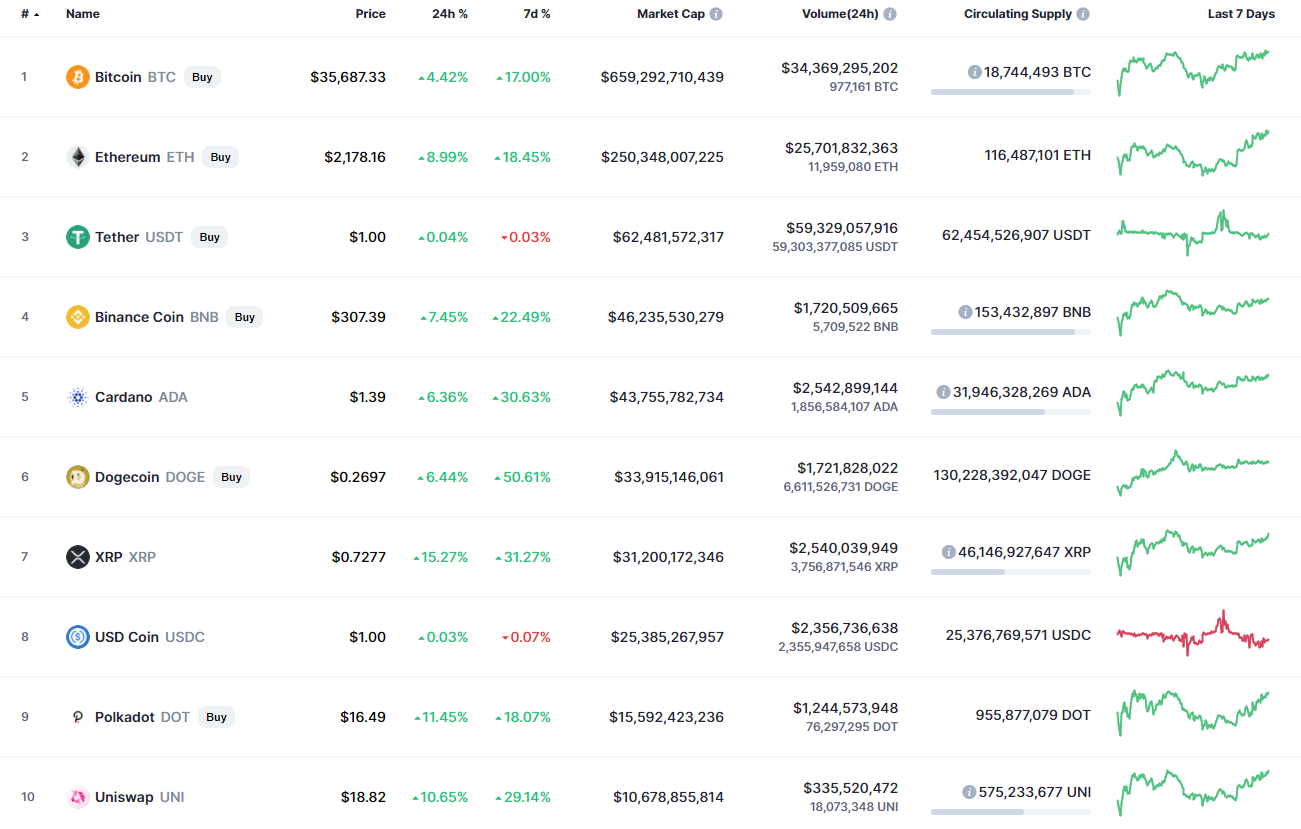Image resolution: width=1301 pixels, height=829 pixels.
Task: Click the Binance Coin logo icon
Action: click(77, 317)
